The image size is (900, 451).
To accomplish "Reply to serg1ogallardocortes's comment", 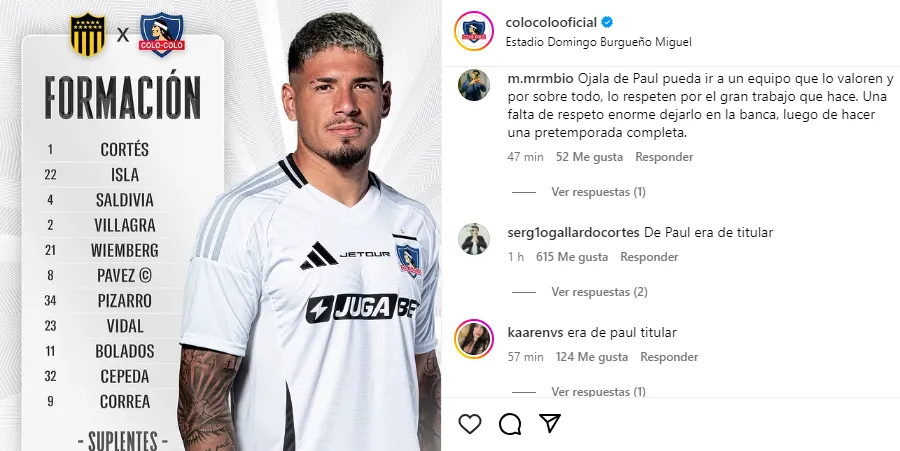I will click(649, 257).
